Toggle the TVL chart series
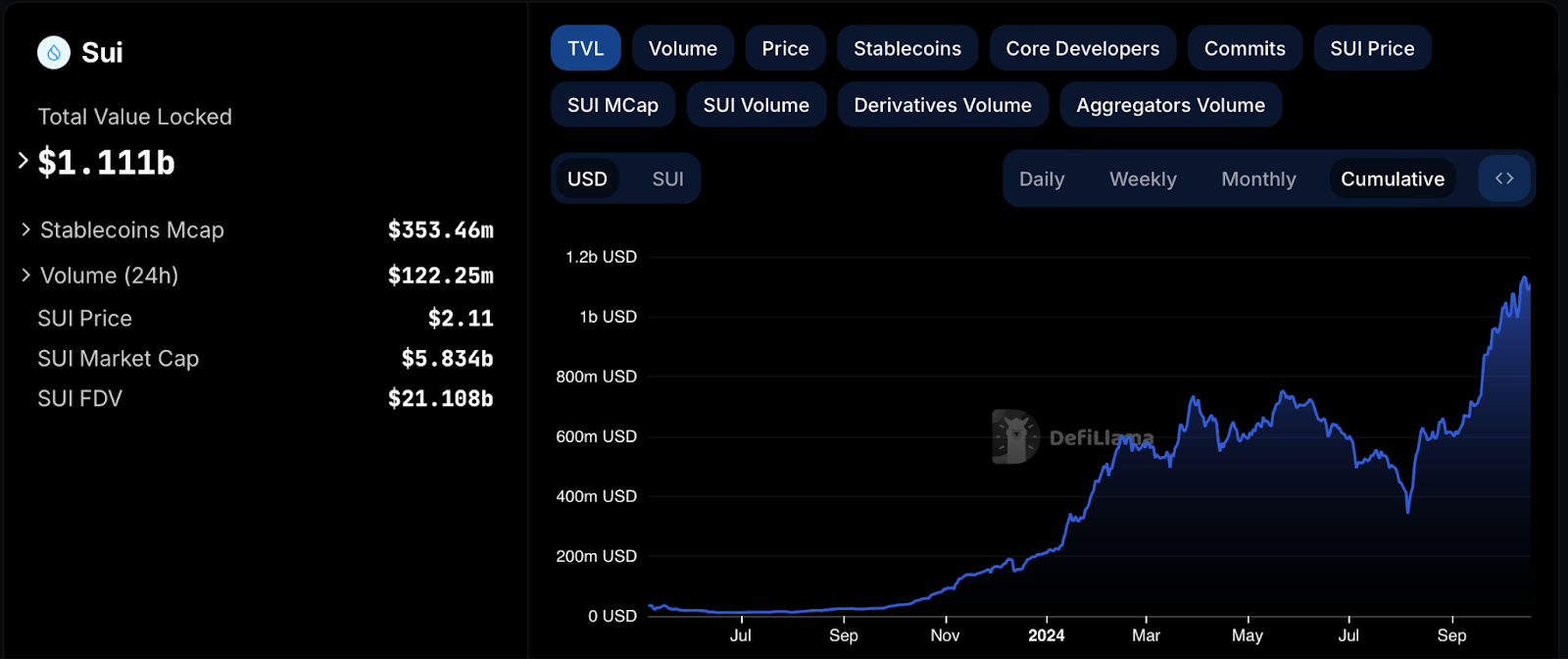 586,48
